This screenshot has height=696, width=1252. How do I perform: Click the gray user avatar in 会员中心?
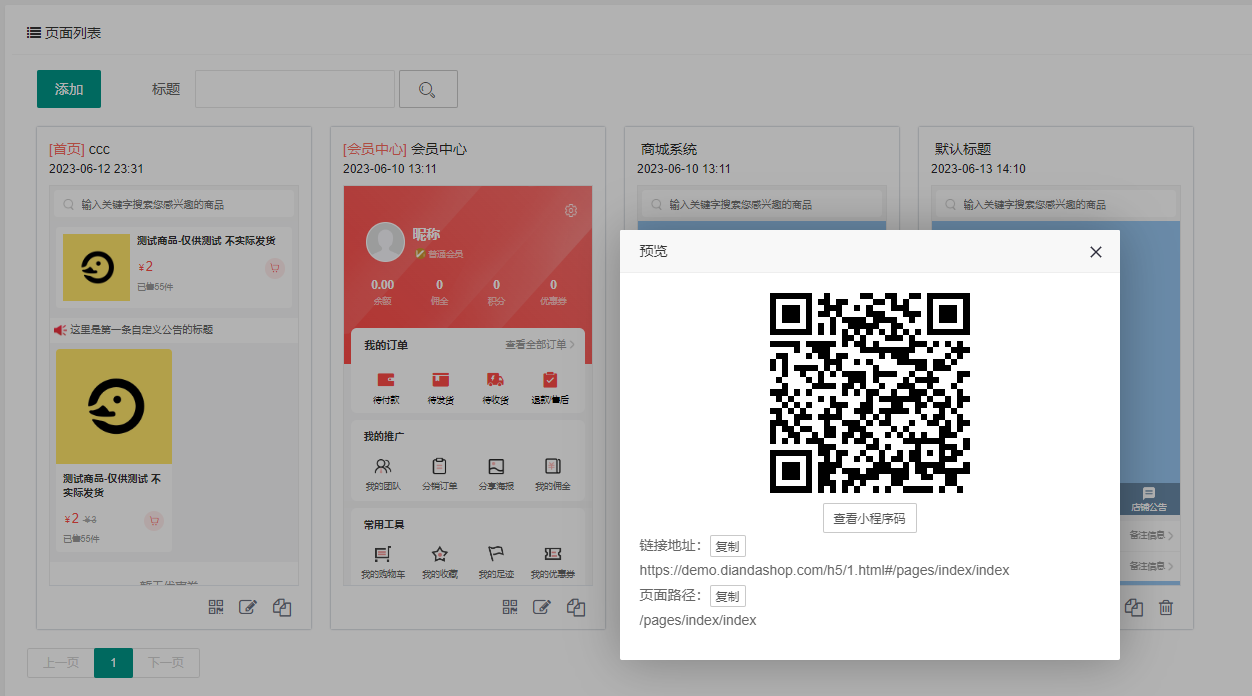[385, 242]
